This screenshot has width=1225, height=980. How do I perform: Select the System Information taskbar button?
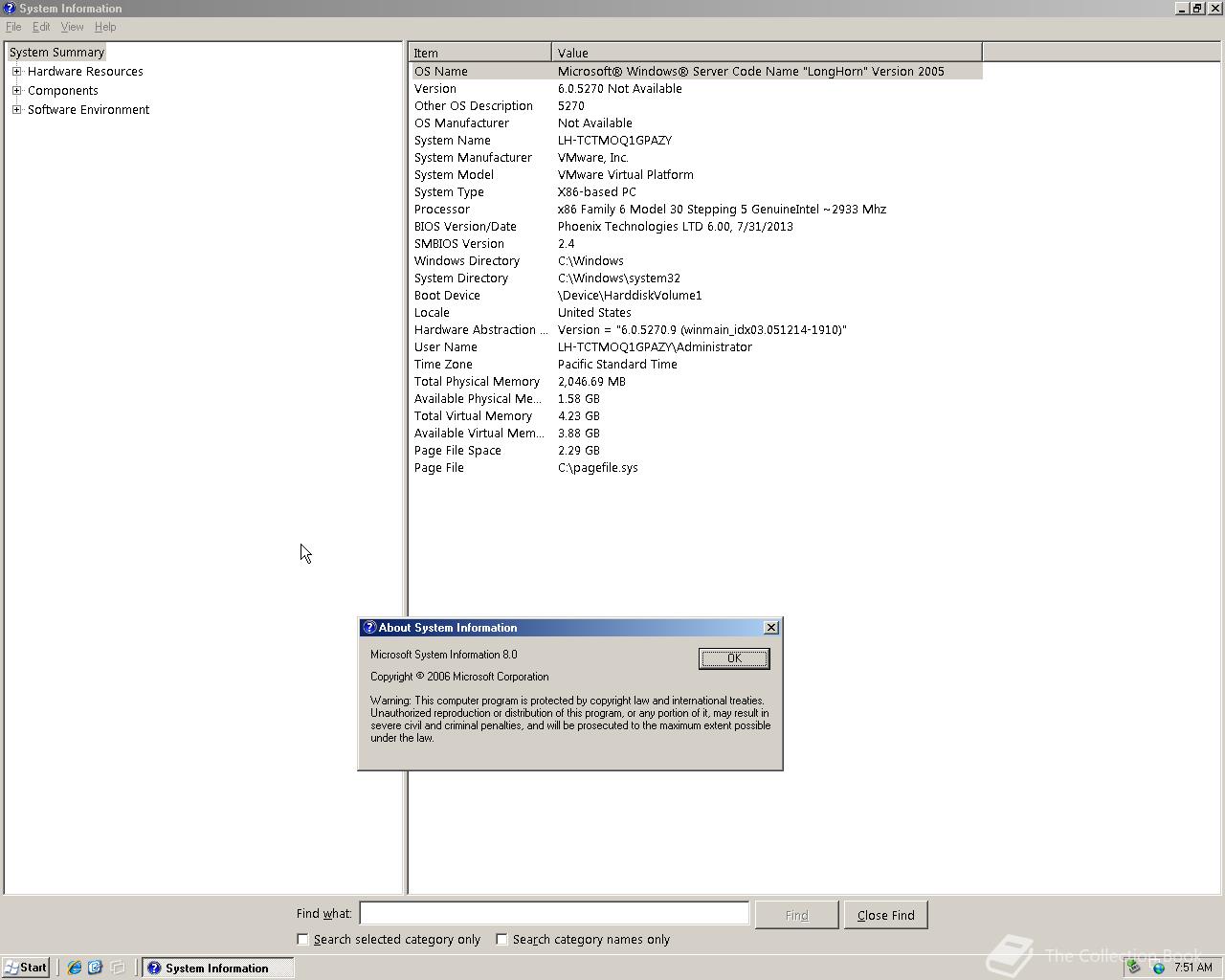[x=218, y=968]
